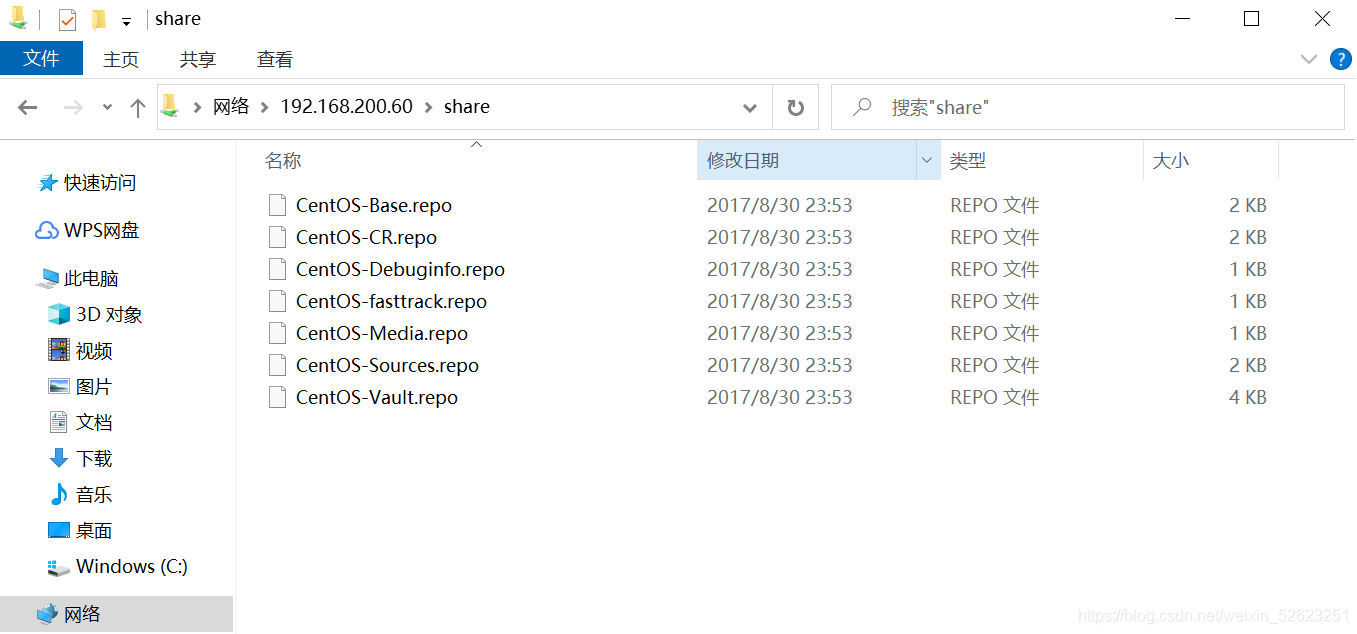Viewport: 1357px width, 634px height.
Task: Select the CentOS-fasttrack.repo file
Action: (391, 301)
